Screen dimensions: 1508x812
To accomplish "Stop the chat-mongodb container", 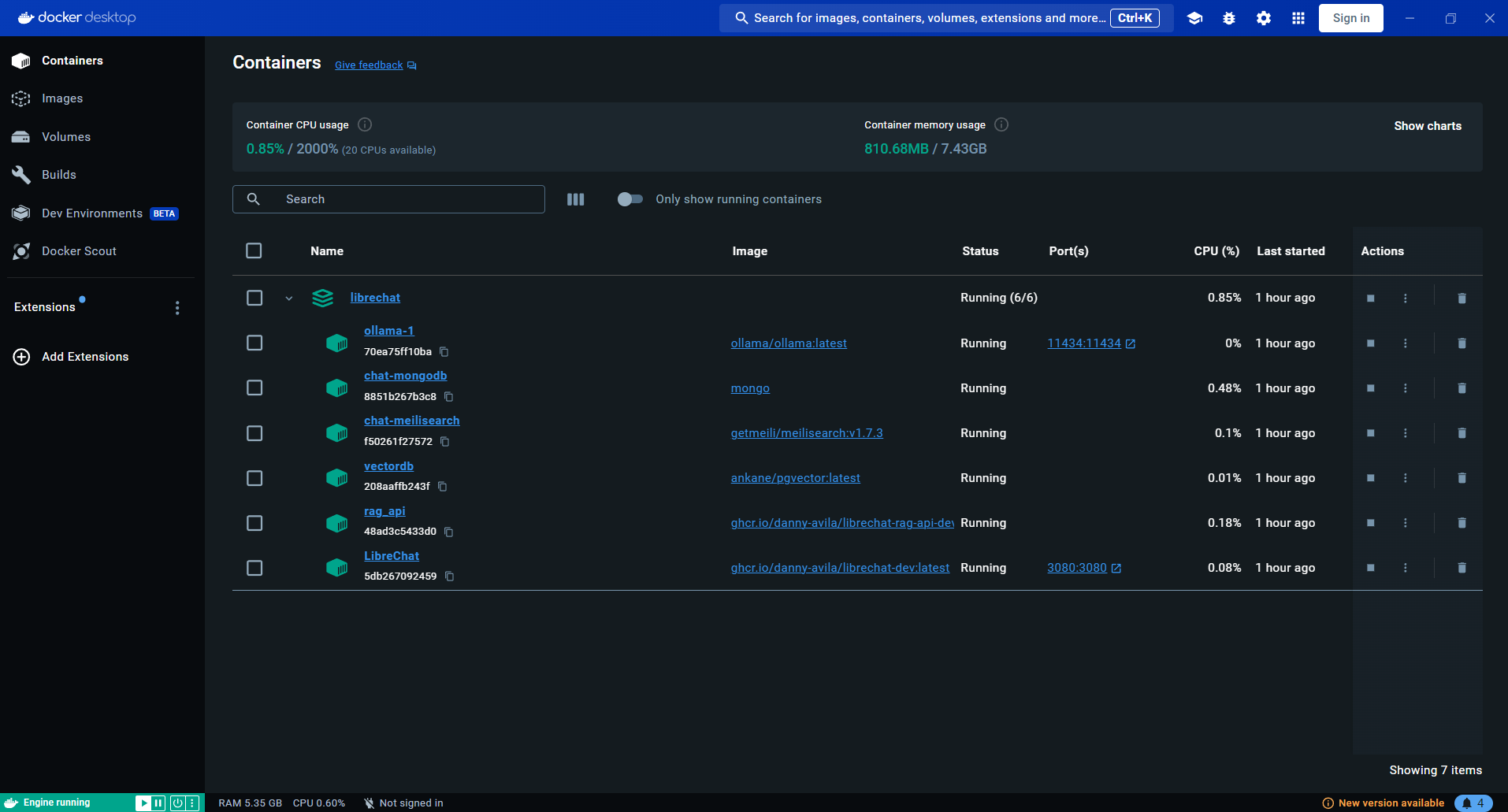I will [x=1371, y=388].
